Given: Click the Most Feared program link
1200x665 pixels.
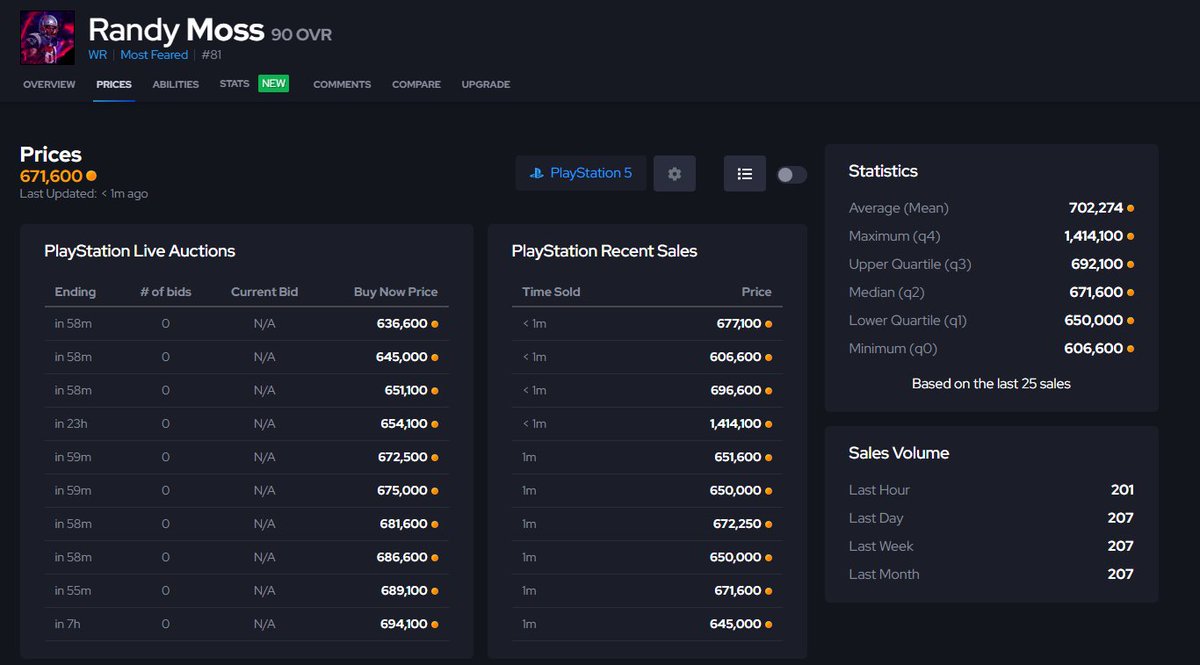Looking at the screenshot, I should pyautogui.click(x=154, y=55).
